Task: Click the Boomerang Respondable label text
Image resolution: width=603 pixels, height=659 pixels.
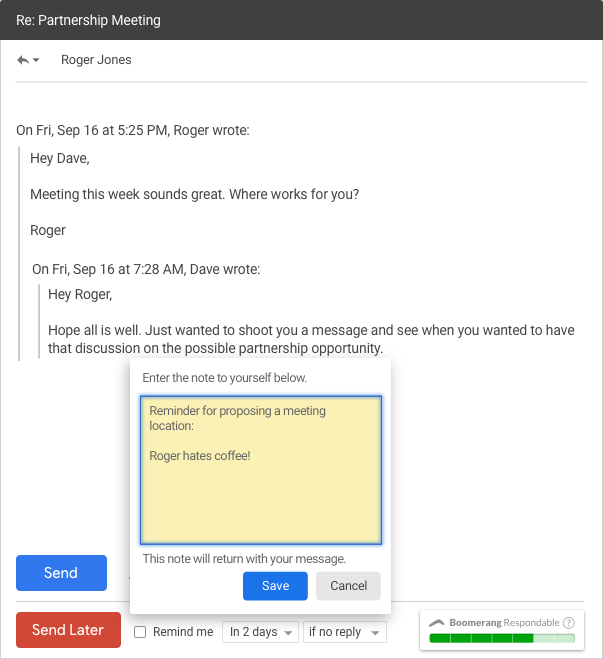Action: click(x=504, y=622)
